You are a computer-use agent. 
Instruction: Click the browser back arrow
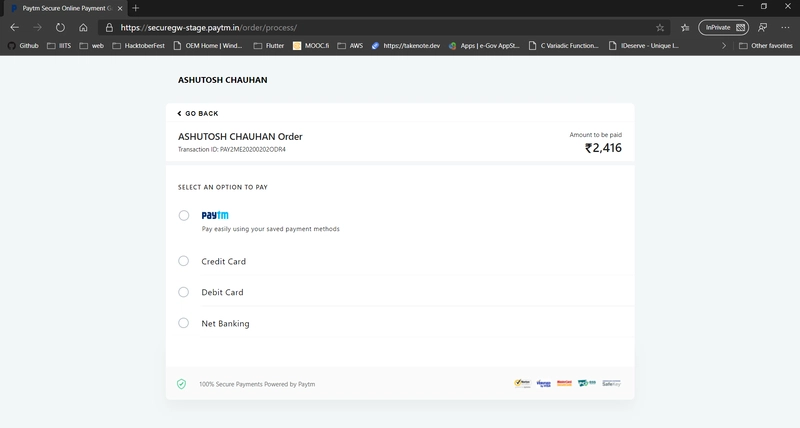tap(14, 28)
